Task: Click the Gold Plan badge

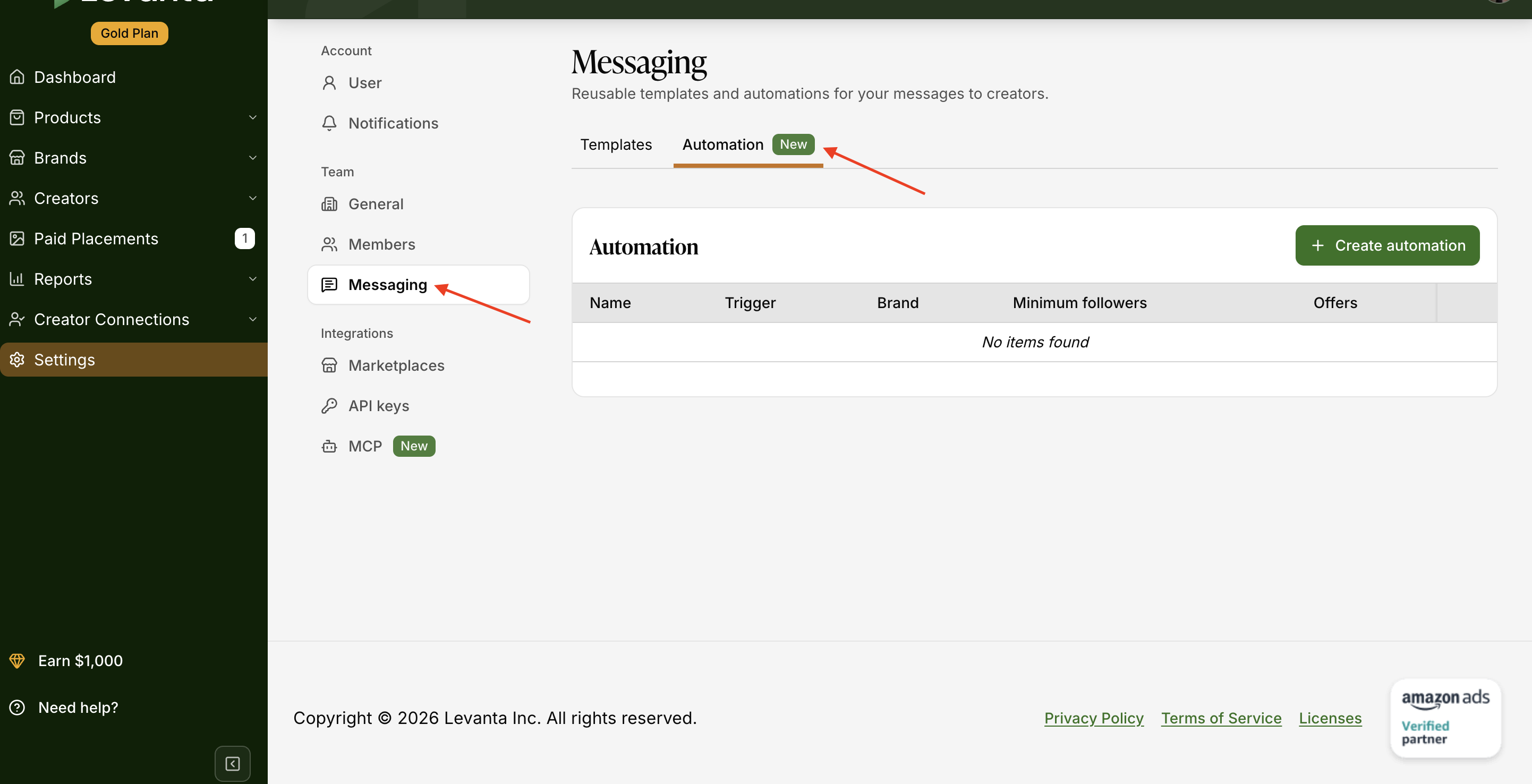Action: click(129, 33)
